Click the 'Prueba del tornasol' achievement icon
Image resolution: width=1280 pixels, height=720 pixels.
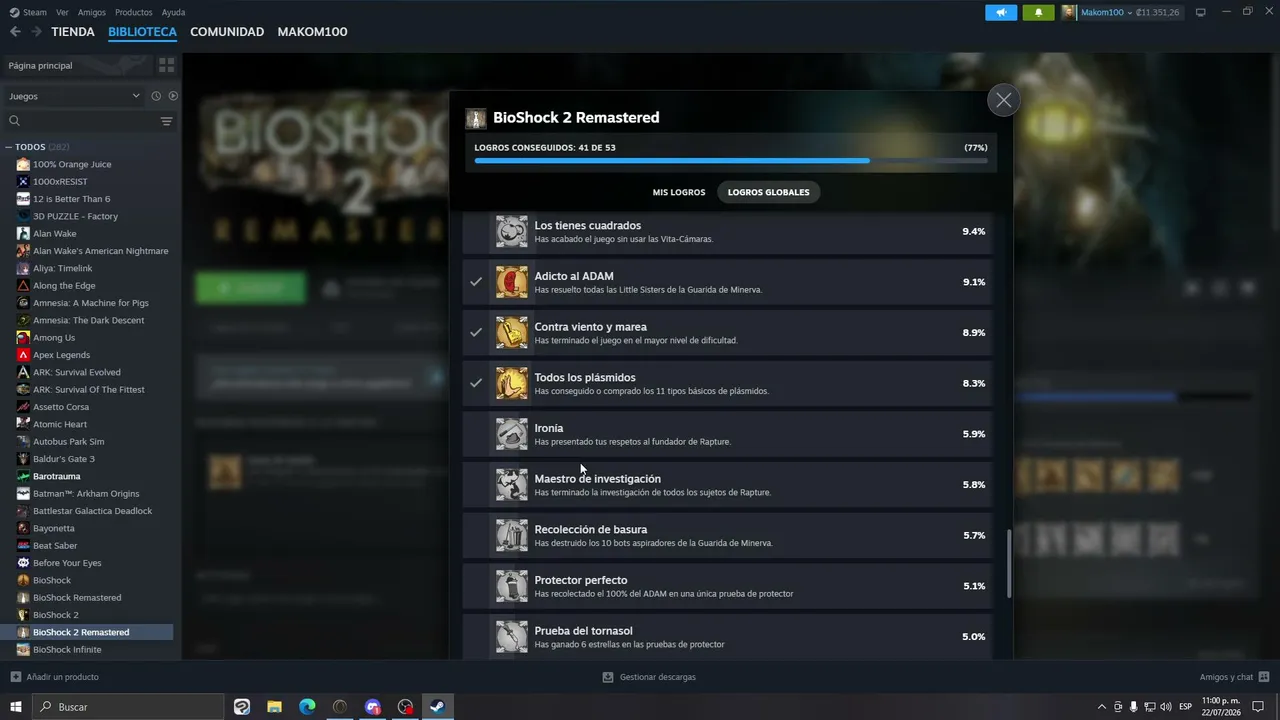[511, 637]
